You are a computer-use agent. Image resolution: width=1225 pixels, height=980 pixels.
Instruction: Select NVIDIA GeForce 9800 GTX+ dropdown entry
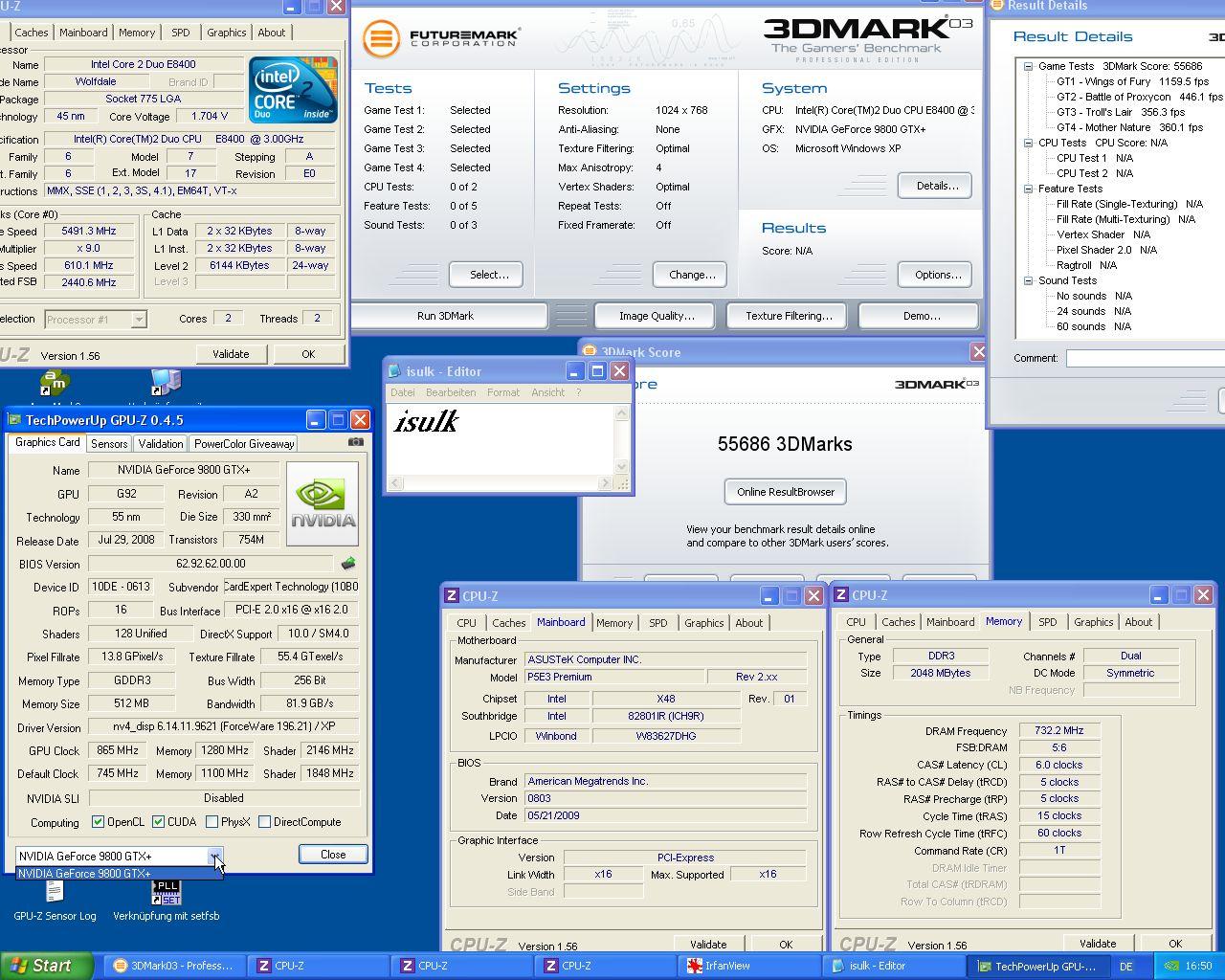(x=119, y=873)
